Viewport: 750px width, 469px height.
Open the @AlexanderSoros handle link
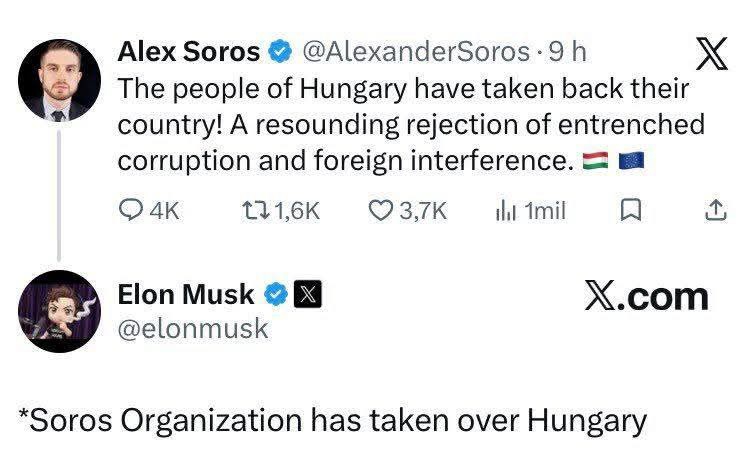413,50
